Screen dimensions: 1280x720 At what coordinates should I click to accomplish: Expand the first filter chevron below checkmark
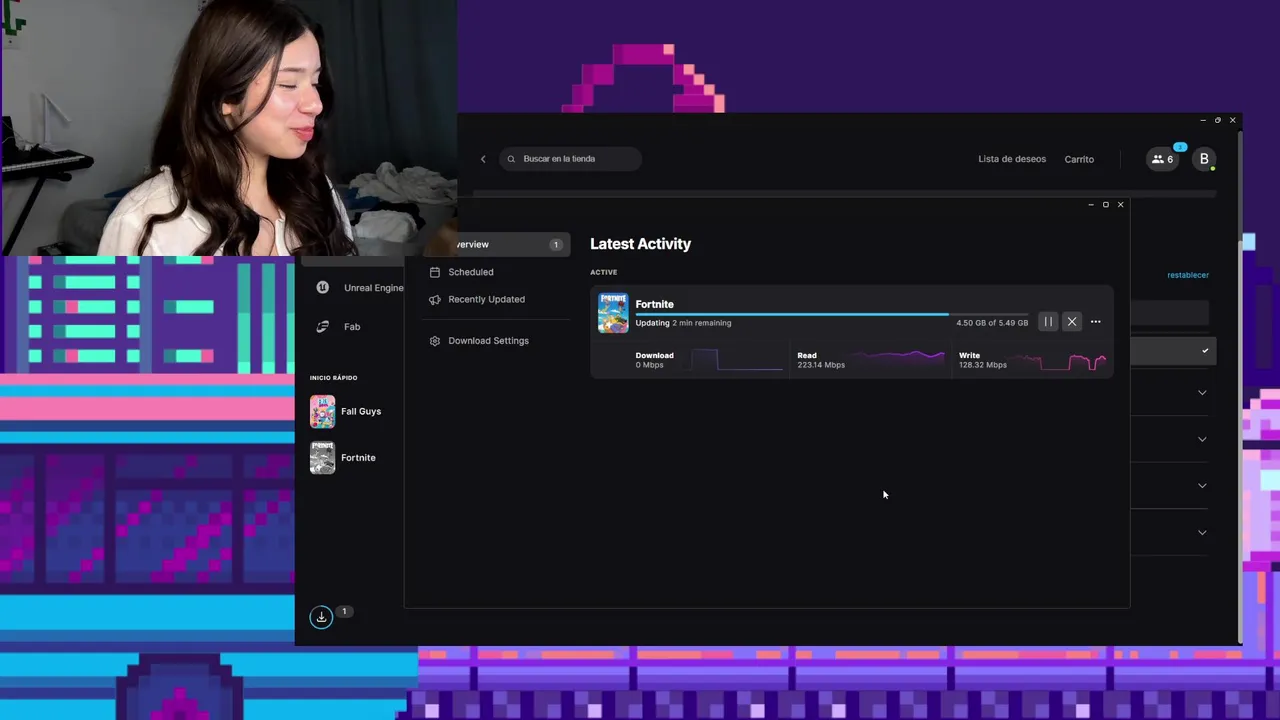1202,393
